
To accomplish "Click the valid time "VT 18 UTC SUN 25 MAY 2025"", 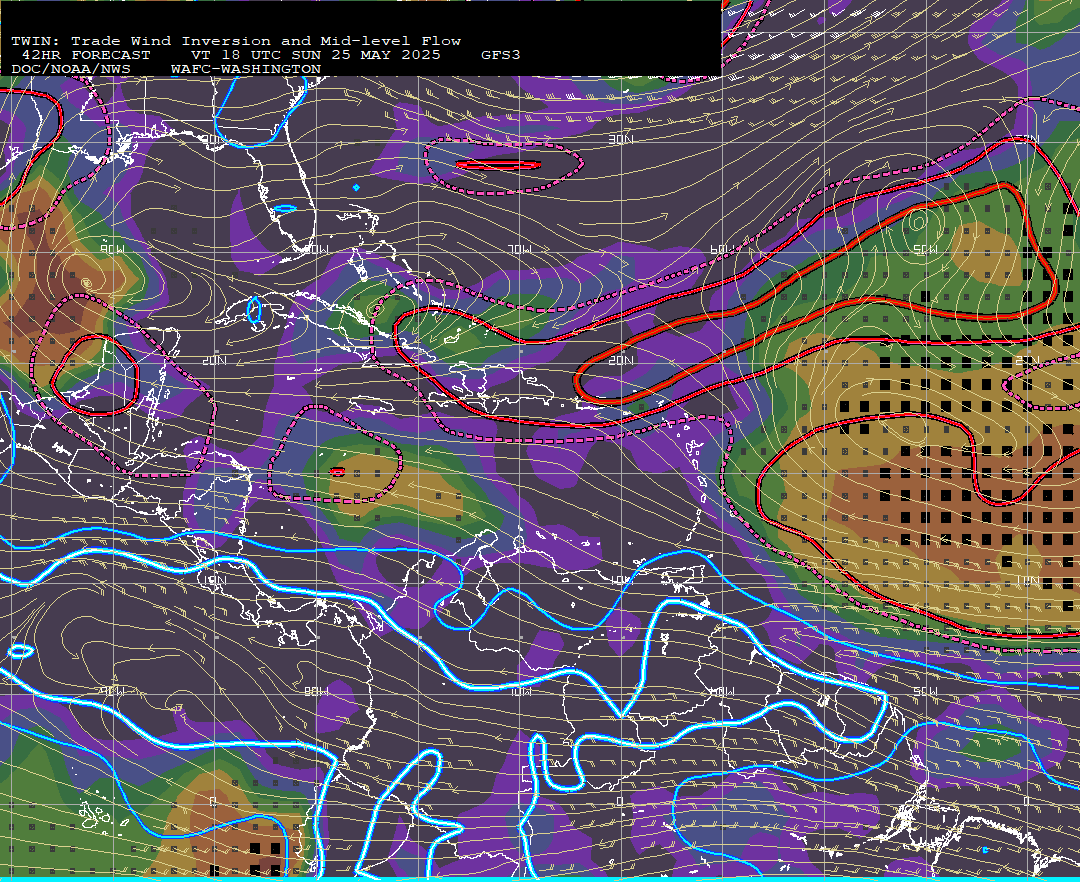I will (x=315, y=55).
